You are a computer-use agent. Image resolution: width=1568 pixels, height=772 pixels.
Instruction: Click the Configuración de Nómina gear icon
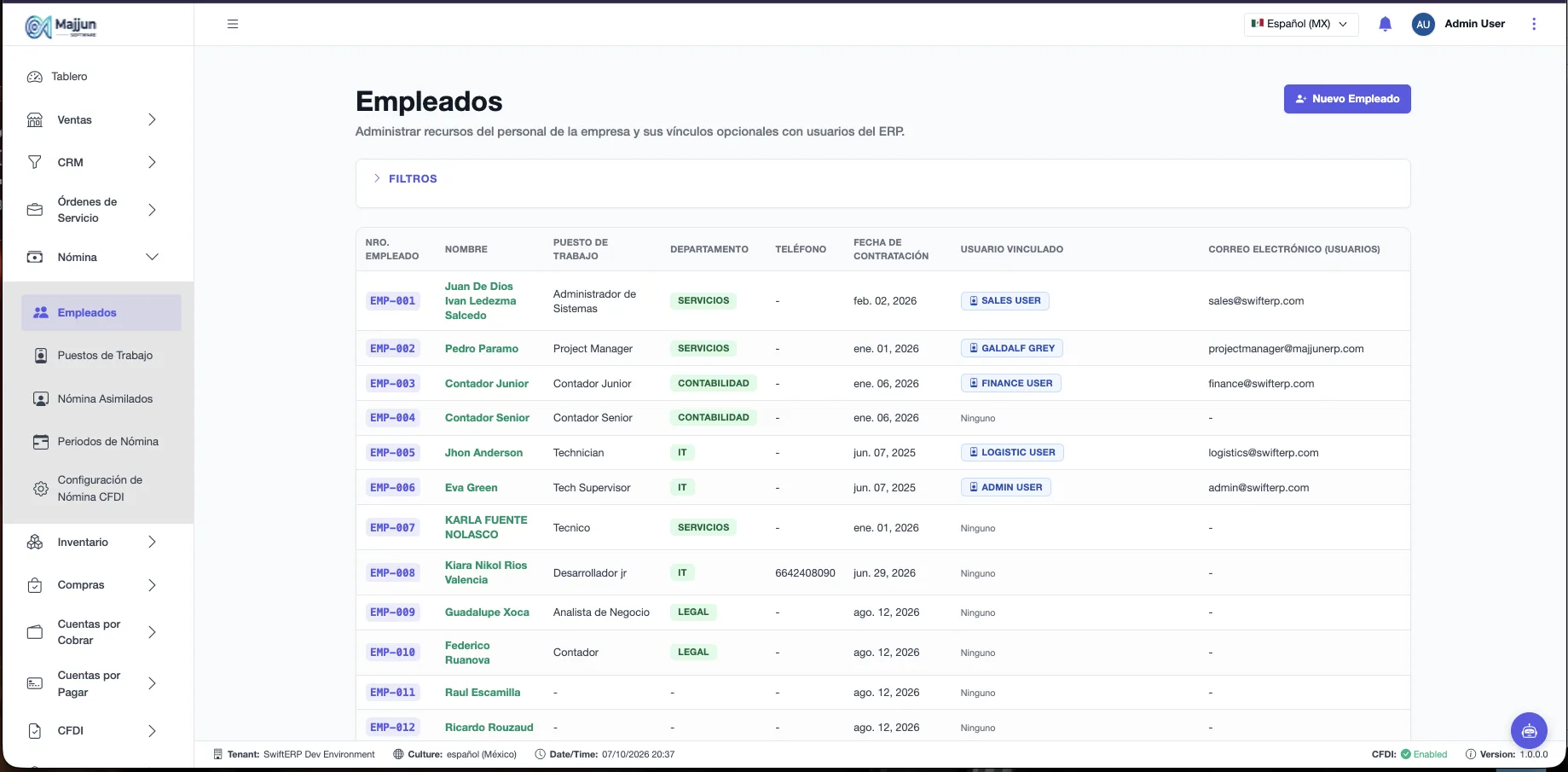point(40,489)
